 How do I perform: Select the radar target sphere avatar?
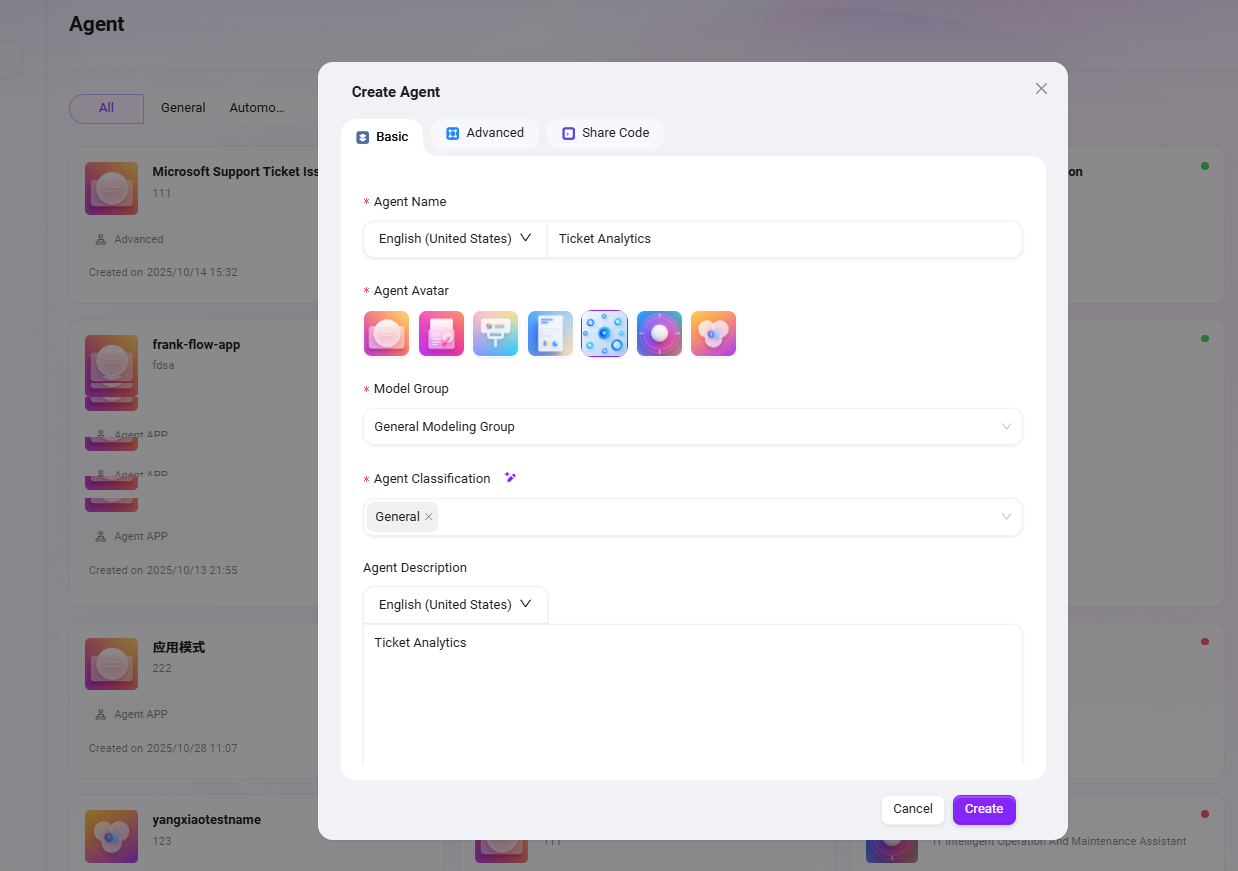tap(659, 334)
